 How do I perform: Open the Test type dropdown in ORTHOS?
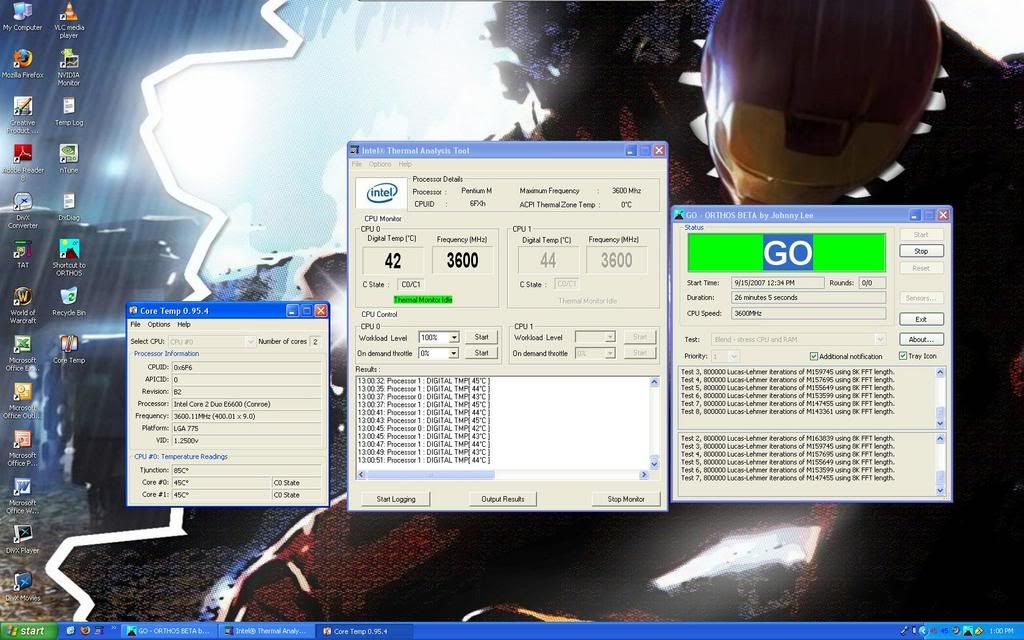pos(880,340)
